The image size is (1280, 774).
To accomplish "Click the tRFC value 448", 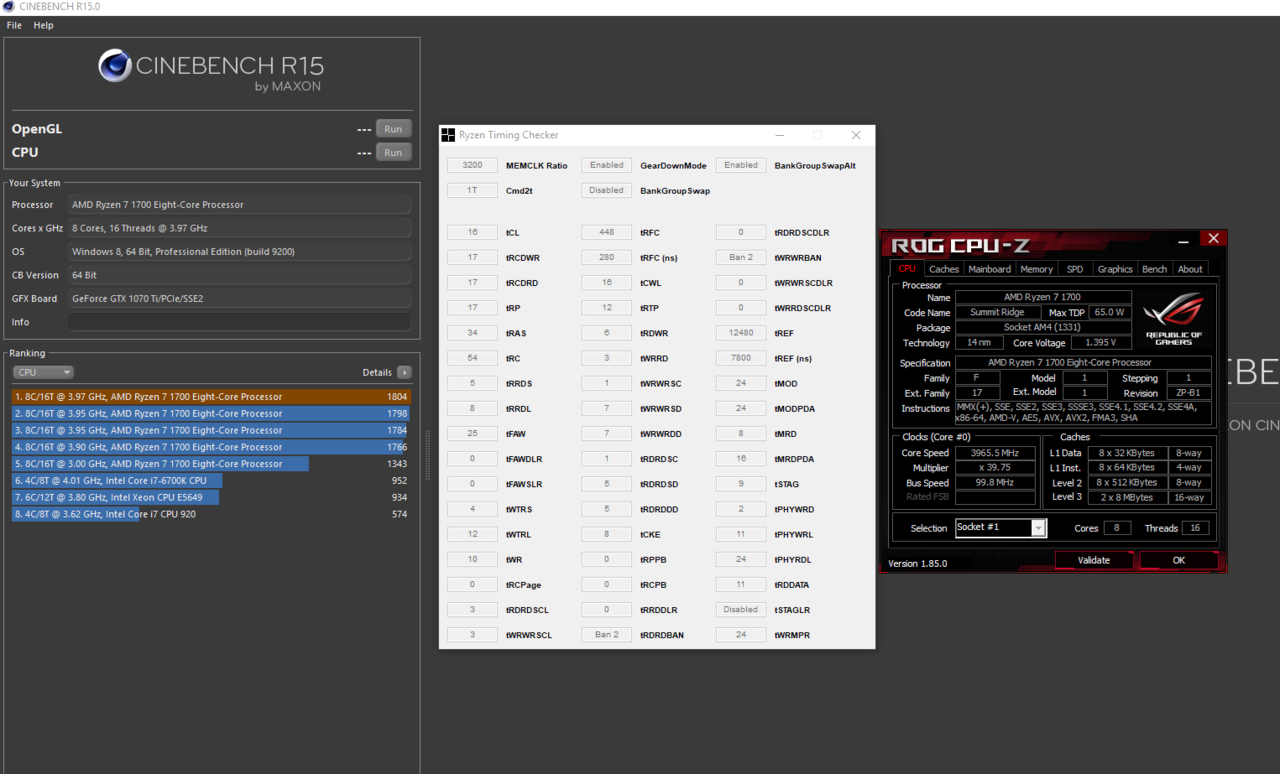I will click(606, 232).
